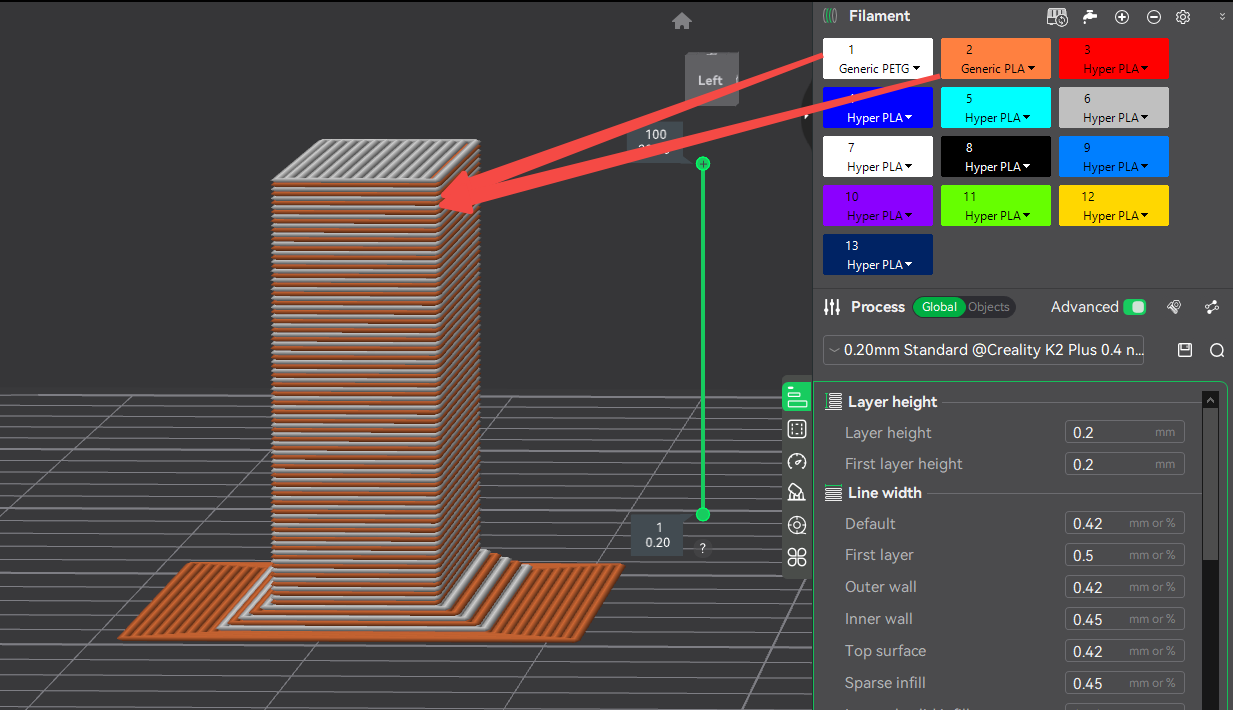Click the remove filament minus icon
This screenshot has height=710, width=1233.
[x=1153, y=17]
